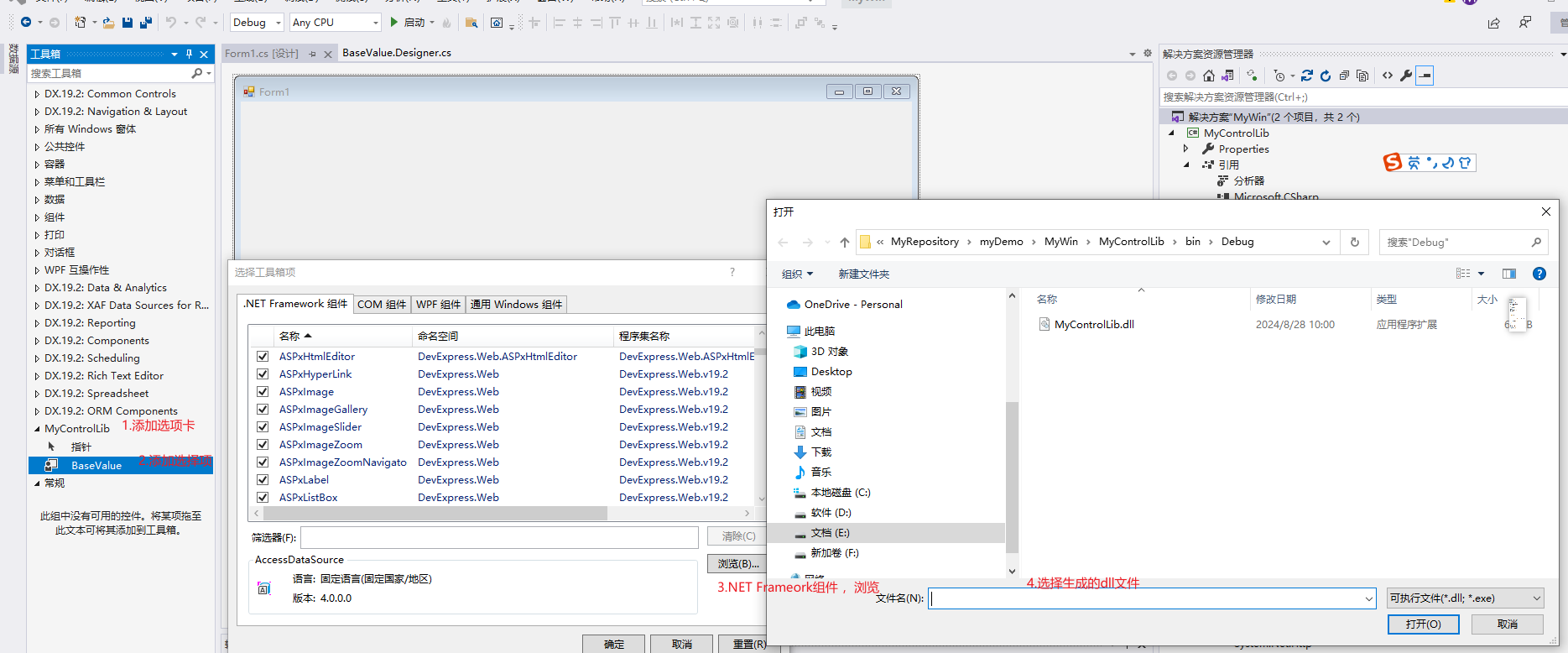1568x653 pixels.
Task: Click the New Project toolbar icon
Action: tap(80, 23)
